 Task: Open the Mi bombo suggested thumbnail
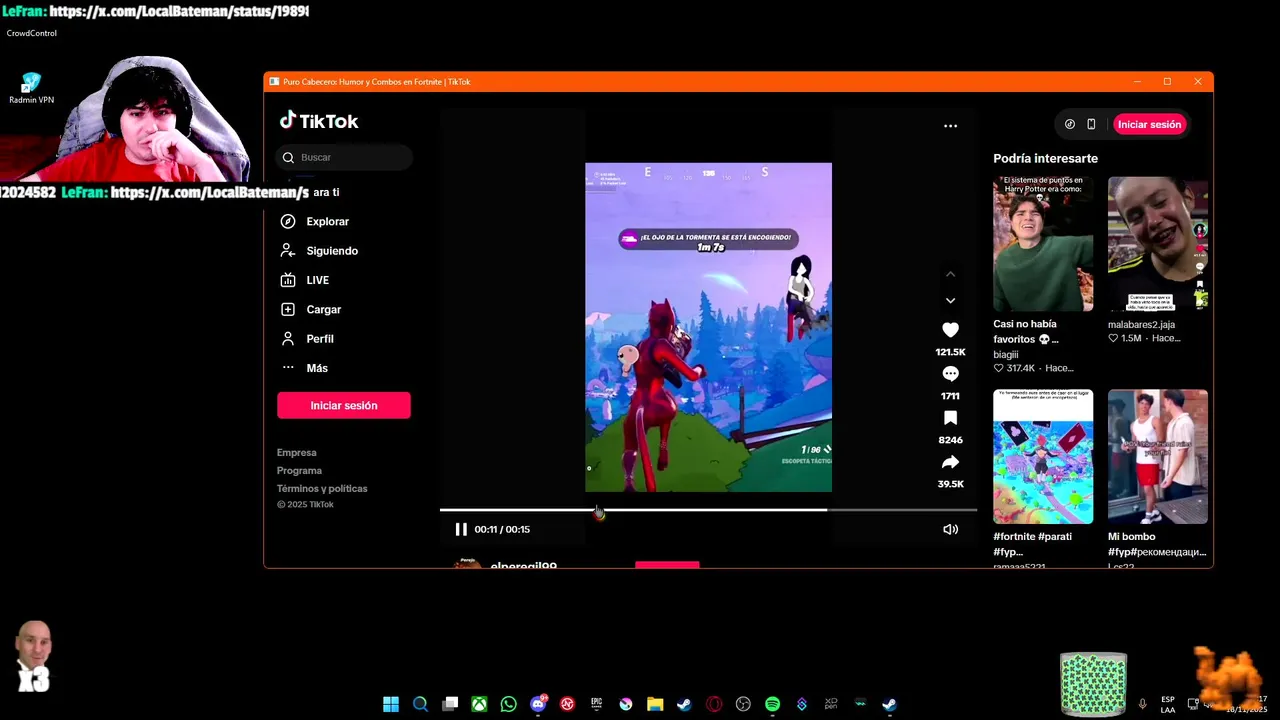(x=1158, y=456)
